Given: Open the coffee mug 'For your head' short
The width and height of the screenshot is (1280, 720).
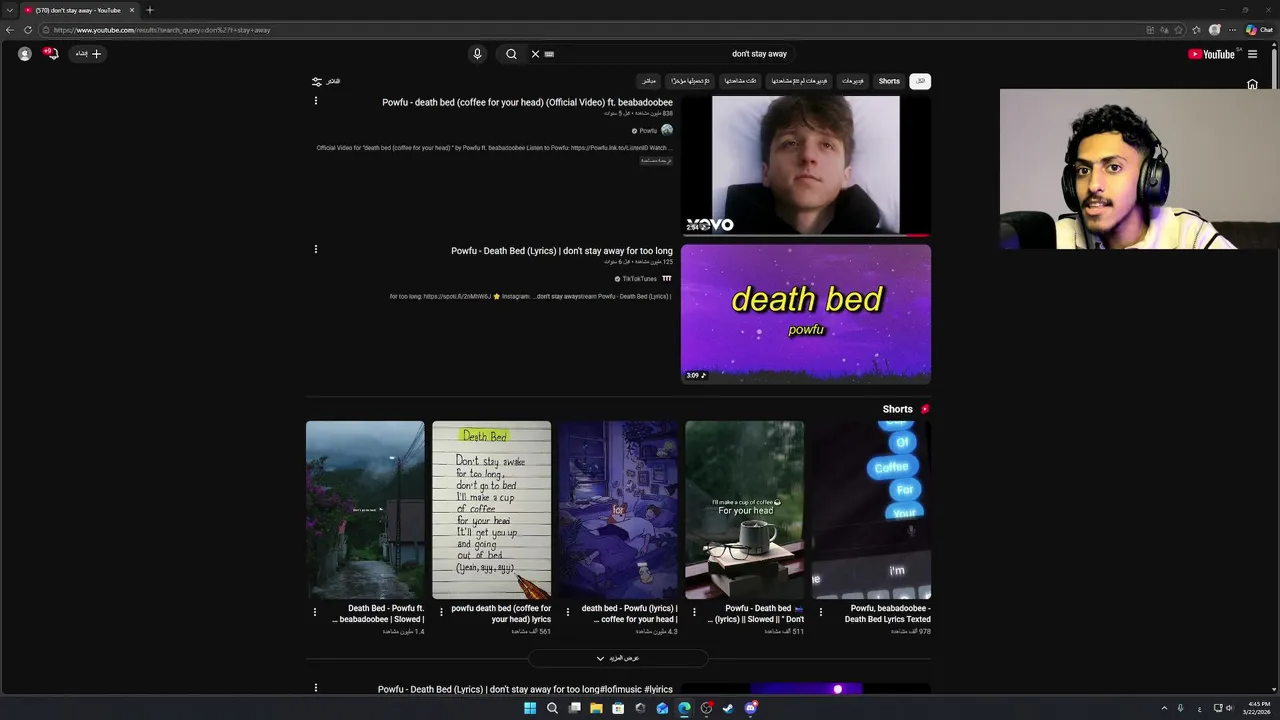Looking at the screenshot, I should pos(745,510).
